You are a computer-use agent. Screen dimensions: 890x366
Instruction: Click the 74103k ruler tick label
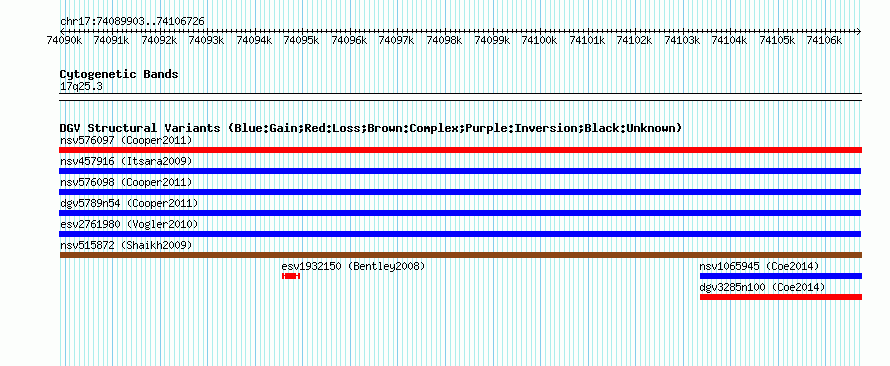[682, 40]
